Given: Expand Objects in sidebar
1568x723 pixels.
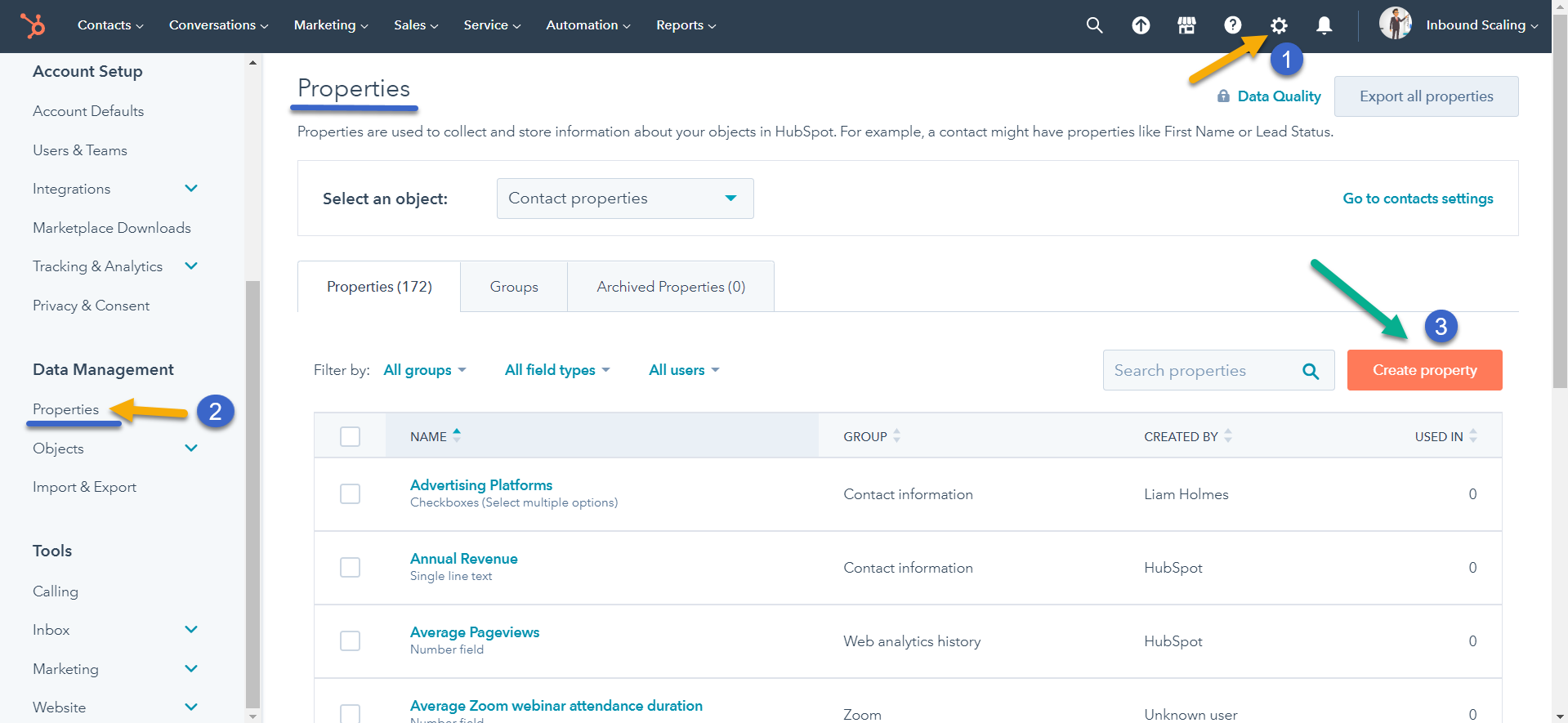Looking at the screenshot, I should coord(191,449).
